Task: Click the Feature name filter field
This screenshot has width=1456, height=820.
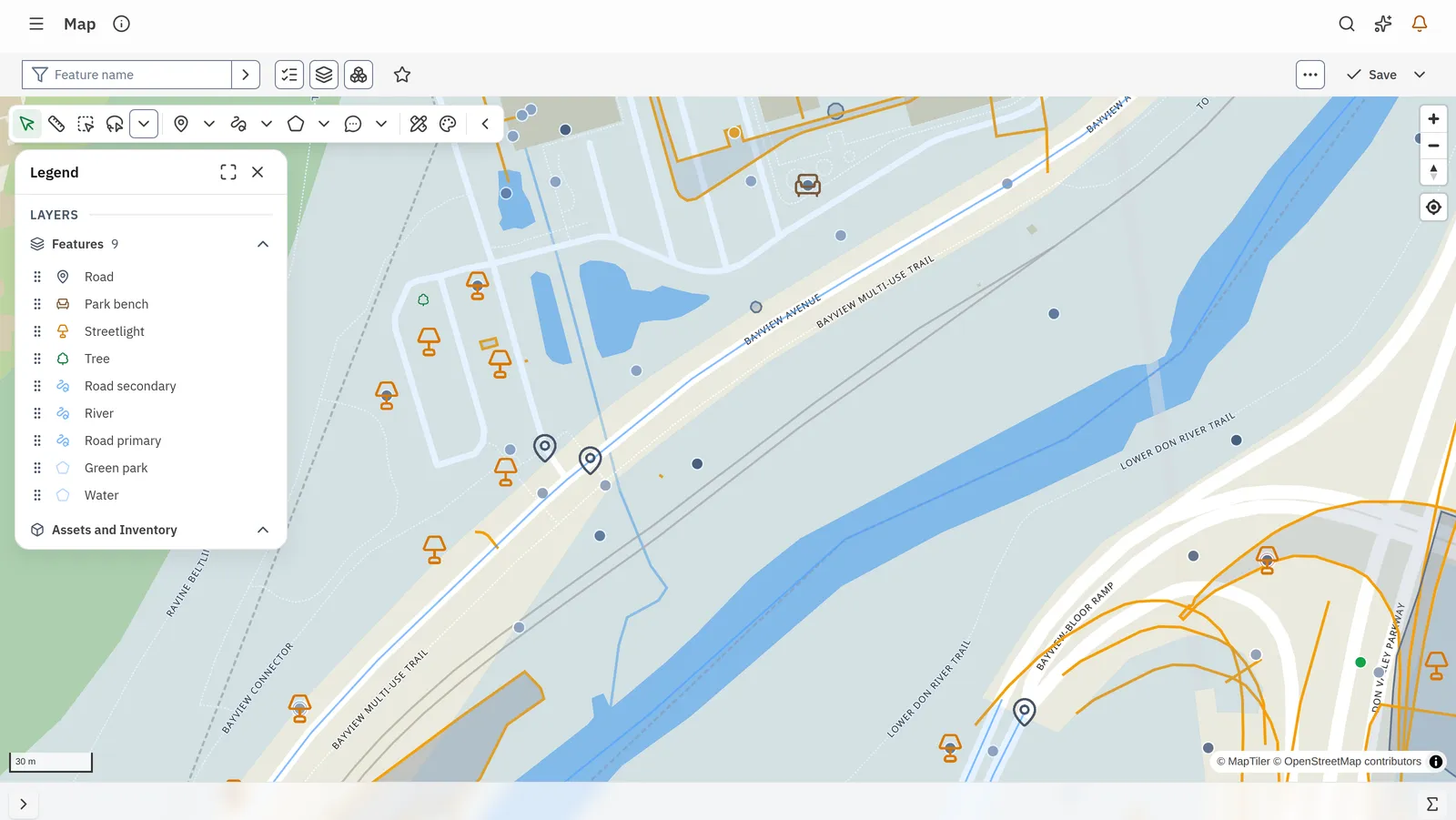Action: [x=126, y=75]
